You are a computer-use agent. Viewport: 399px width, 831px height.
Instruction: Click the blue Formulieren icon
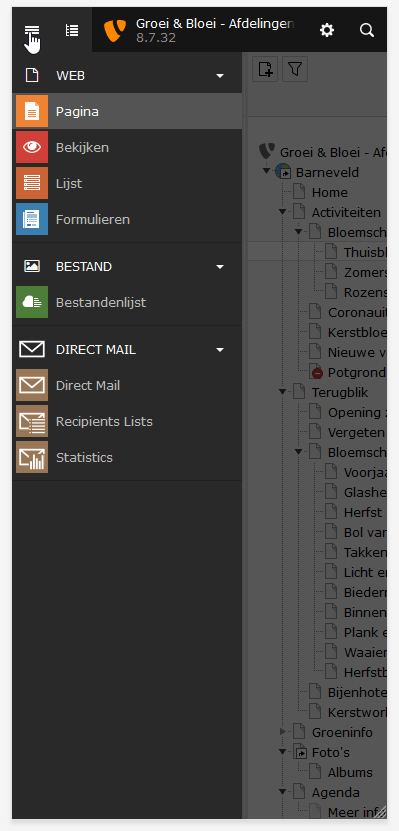32,219
